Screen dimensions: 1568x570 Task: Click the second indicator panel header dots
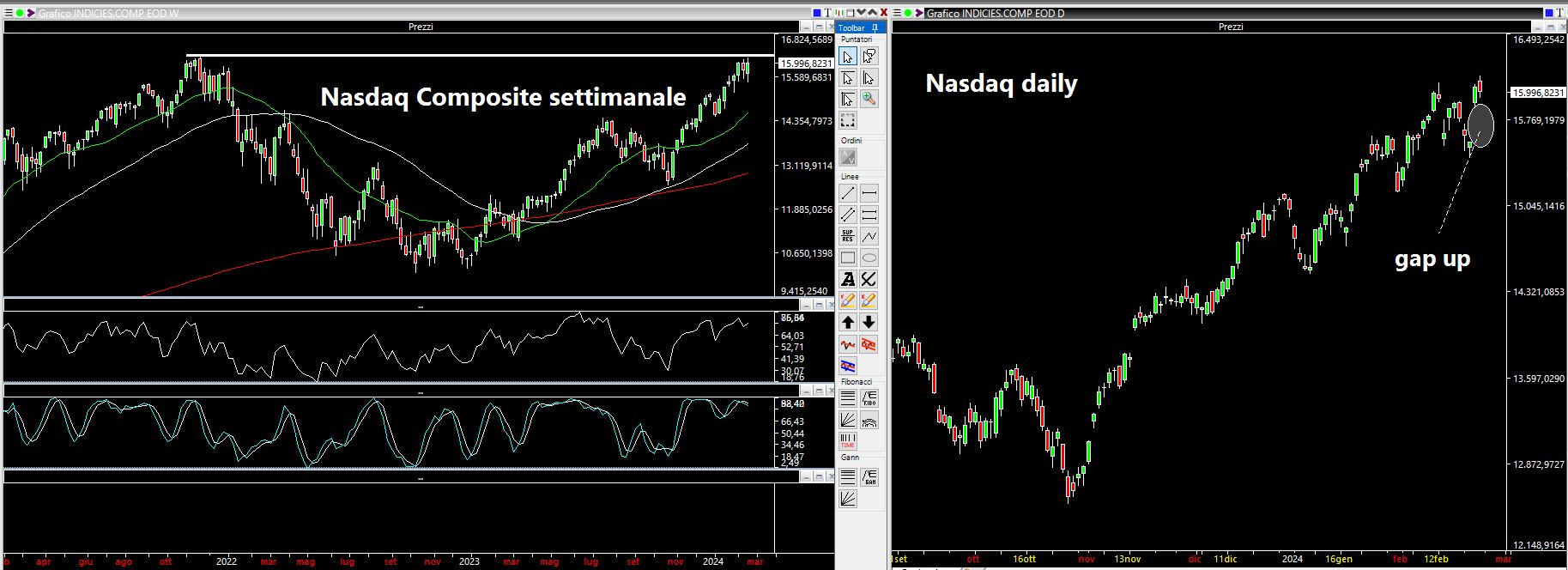(x=420, y=391)
